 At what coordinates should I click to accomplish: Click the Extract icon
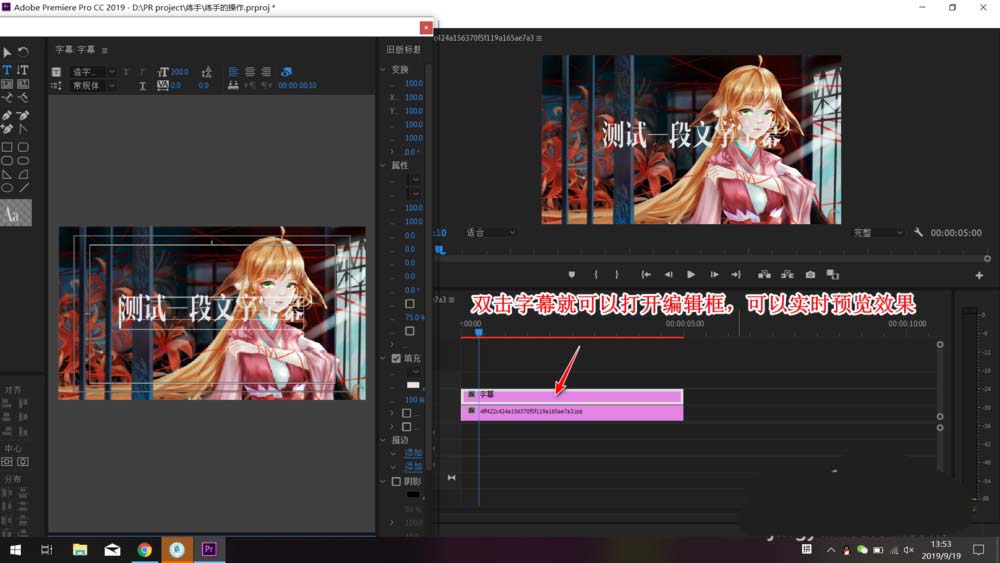click(x=788, y=274)
